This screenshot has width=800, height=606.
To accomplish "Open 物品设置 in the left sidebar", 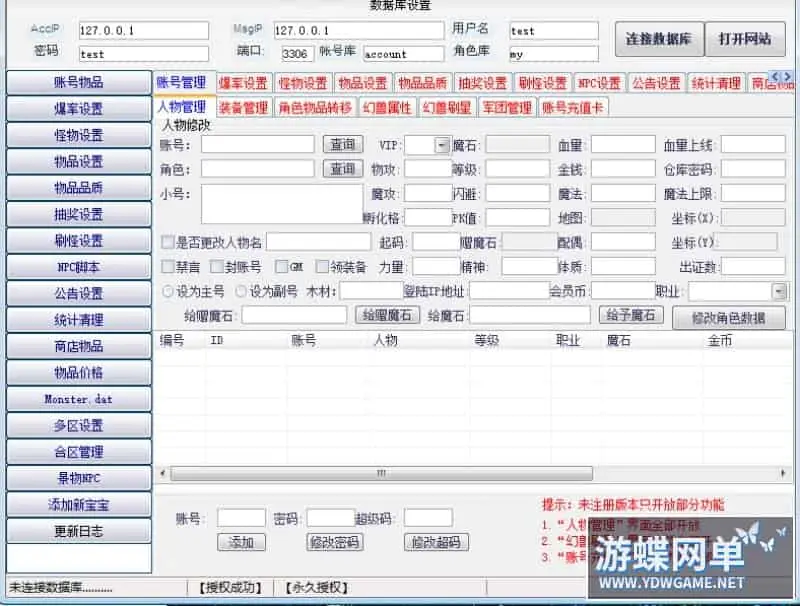I will [x=79, y=162].
